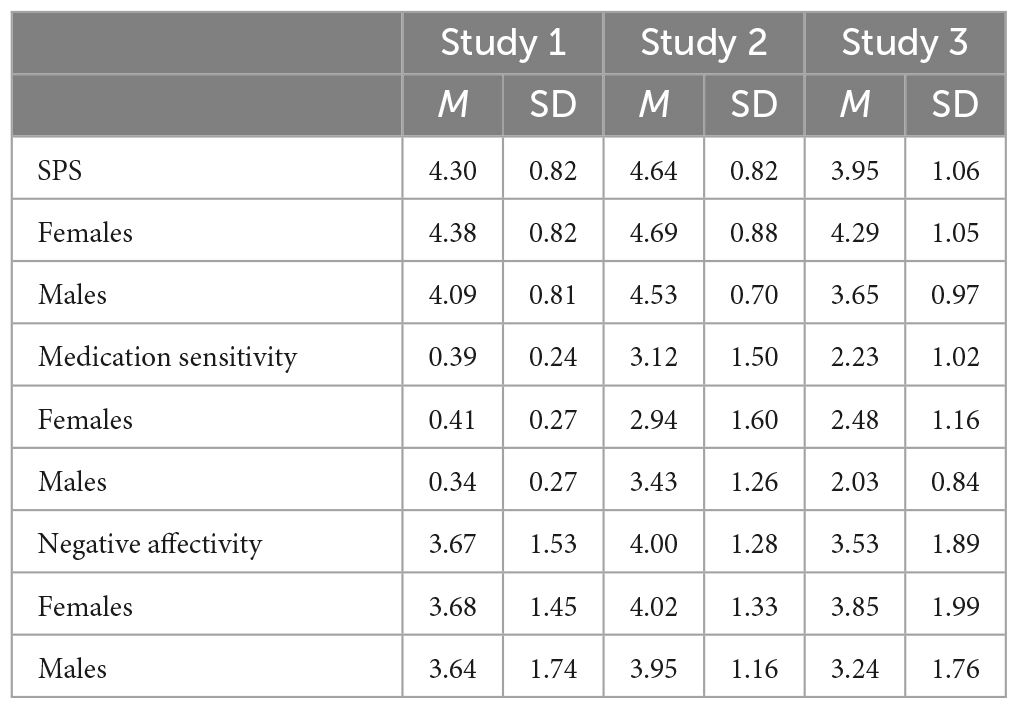This screenshot has width=1018, height=709.
Task: Click the SD subheader under Study 2
Action: (753, 104)
